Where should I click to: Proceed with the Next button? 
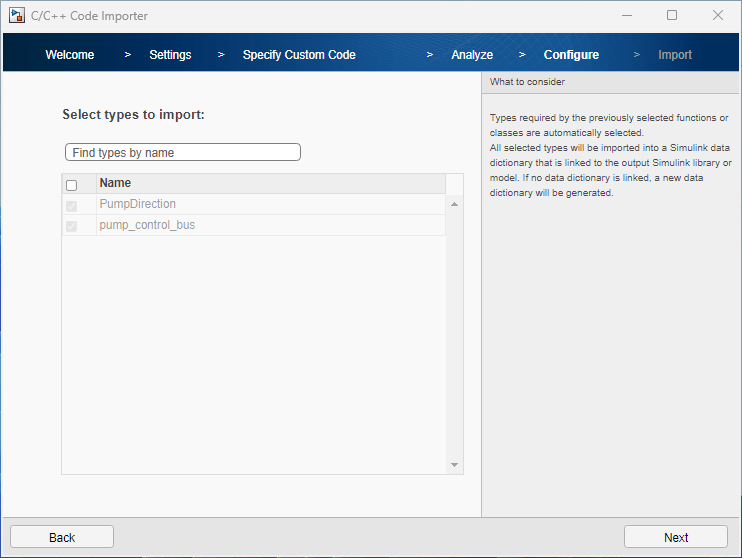click(x=675, y=537)
